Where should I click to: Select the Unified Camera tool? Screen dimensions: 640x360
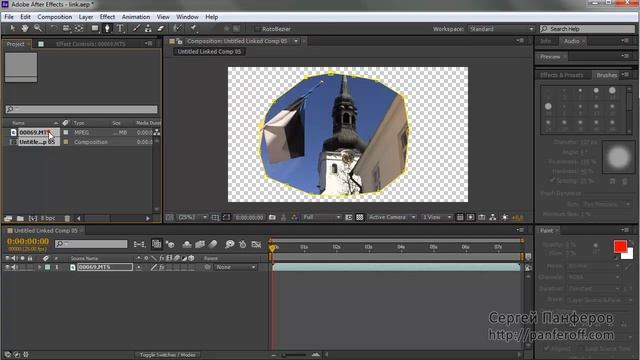click(x=66, y=28)
